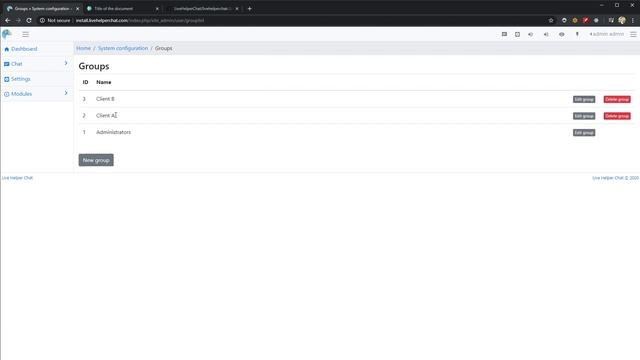Click the Home breadcrumb link
The image size is (640, 360).
[84, 48]
